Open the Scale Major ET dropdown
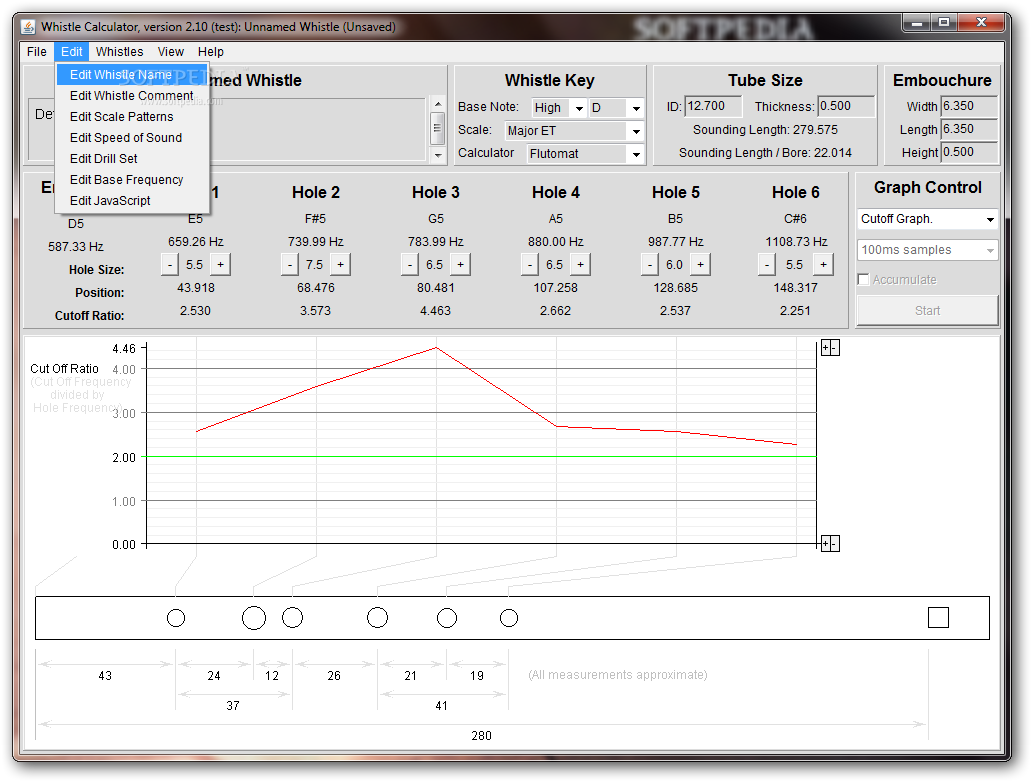This screenshot has height=782, width=1032. [x=574, y=131]
